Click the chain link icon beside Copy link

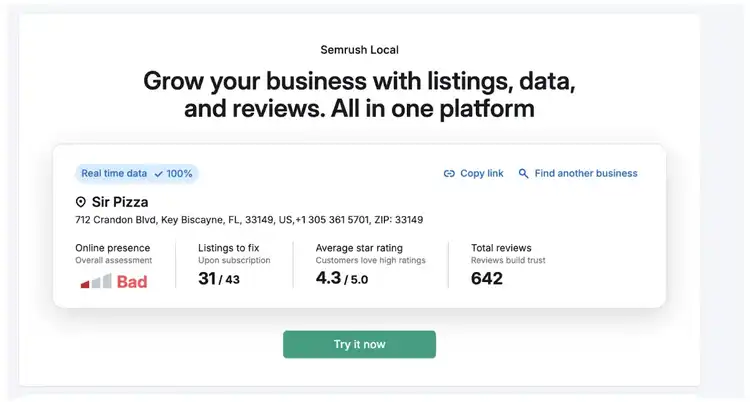449,174
